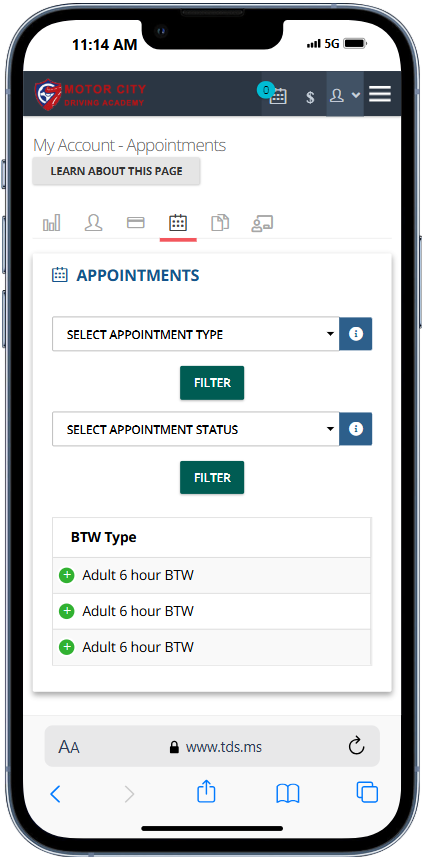The height and width of the screenshot is (857, 422).
Task: Click the Motor City Driving Academy logo
Action: 91,95
